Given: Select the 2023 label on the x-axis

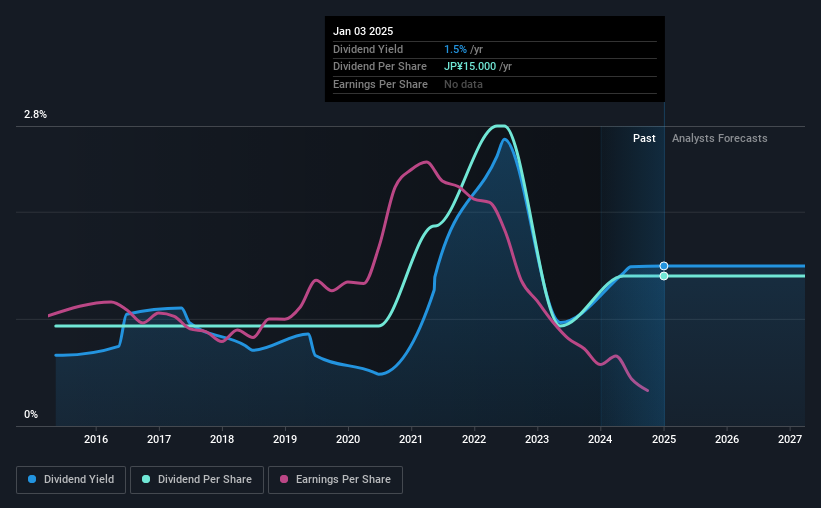Looking at the screenshot, I should 537,439.
